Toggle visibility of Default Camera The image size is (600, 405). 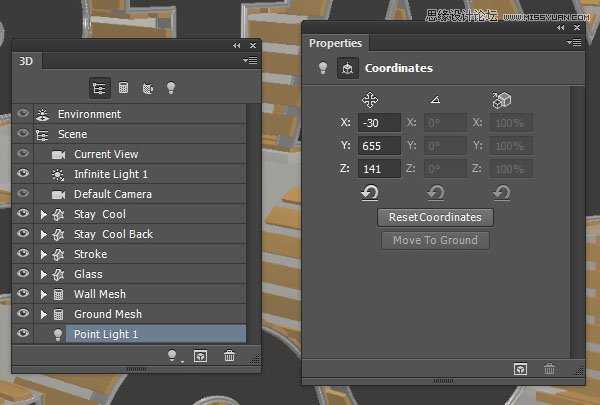coord(23,193)
